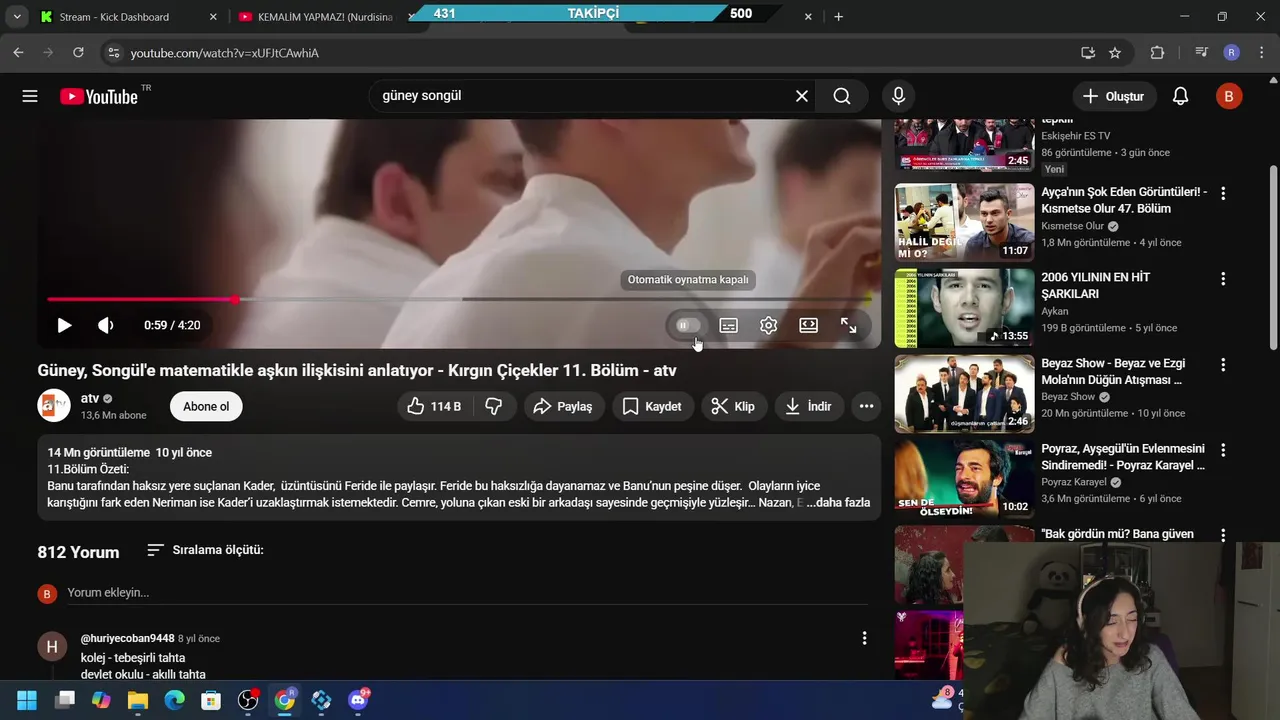Viewport: 1280px width, 720px height.
Task: Switch to theater mode view
Action: tap(808, 325)
